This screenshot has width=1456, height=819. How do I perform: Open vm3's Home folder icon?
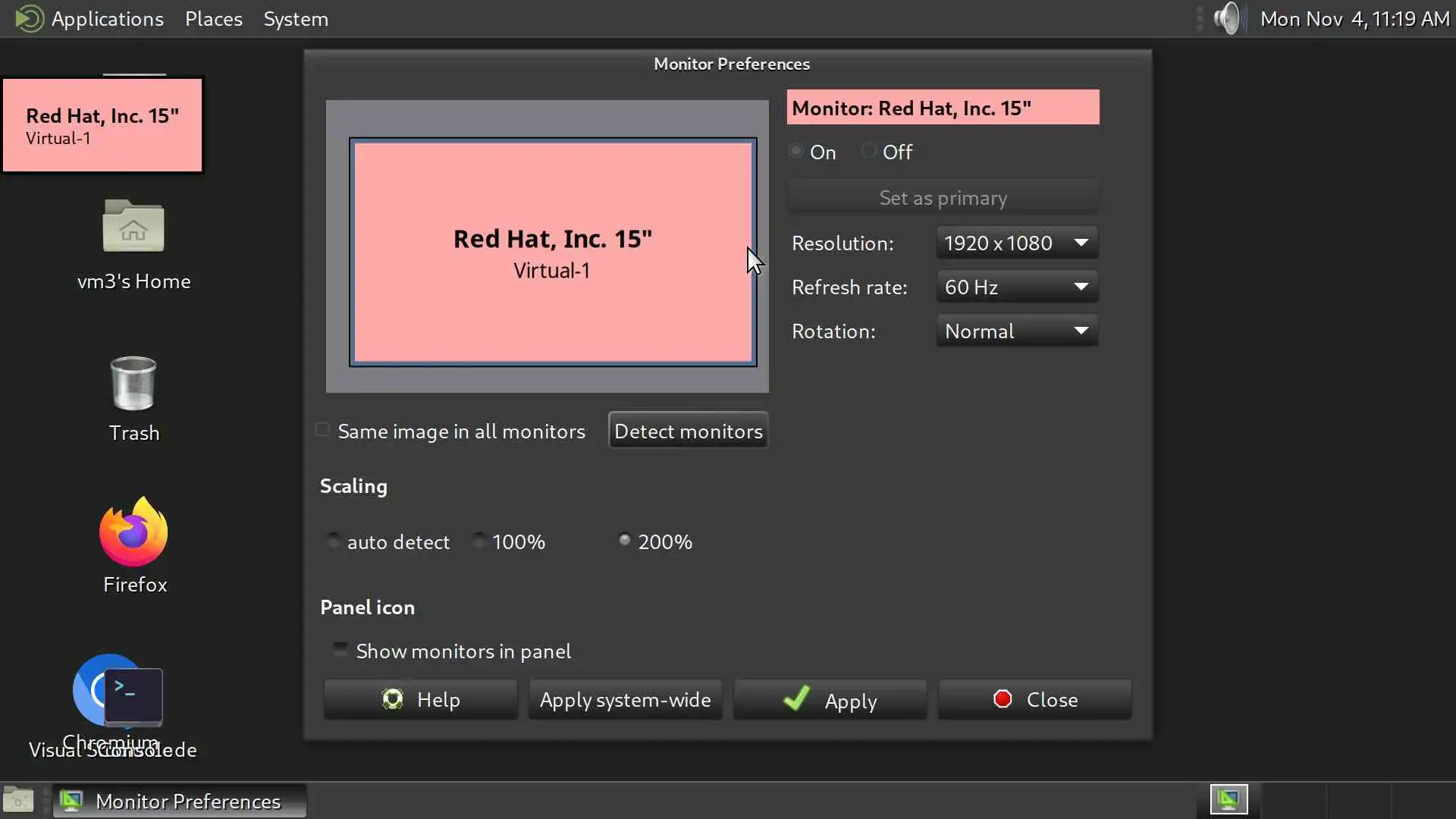pos(133,227)
